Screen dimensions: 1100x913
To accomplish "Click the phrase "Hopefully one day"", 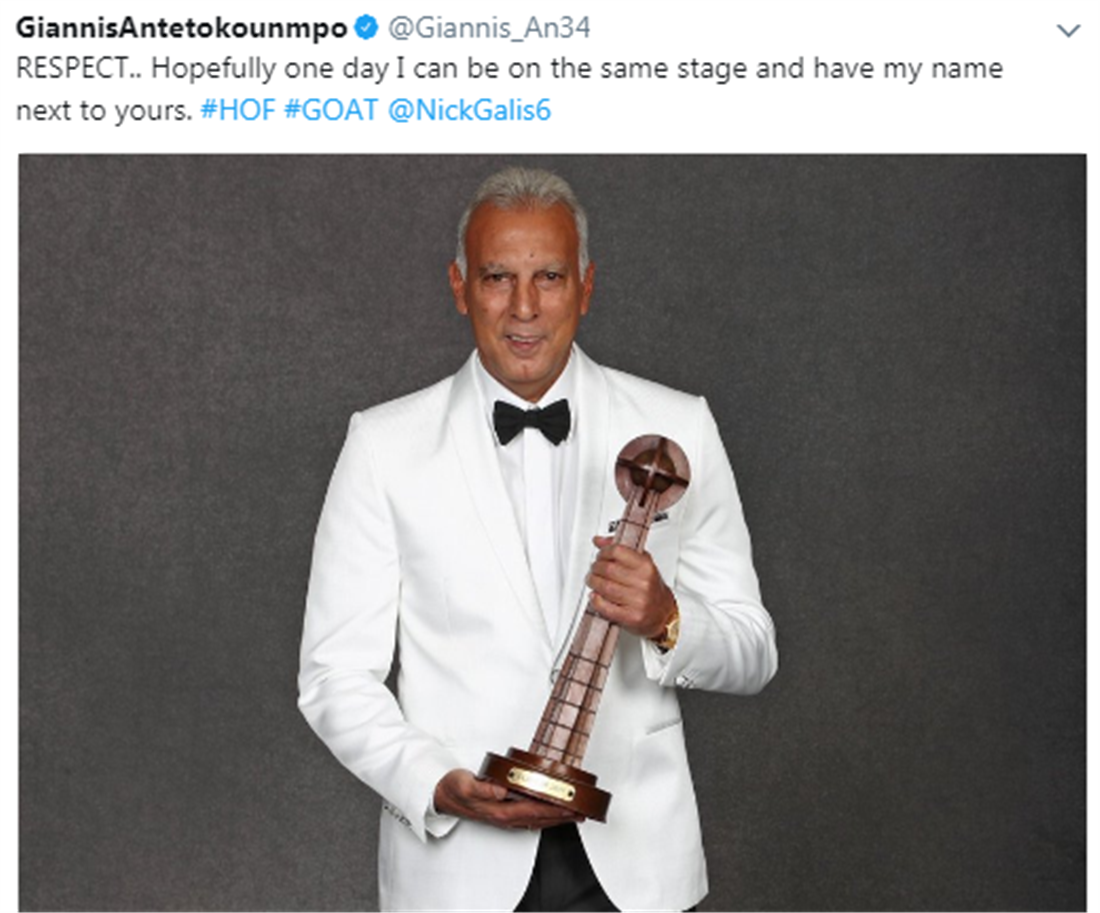I will (x=270, y=69).
